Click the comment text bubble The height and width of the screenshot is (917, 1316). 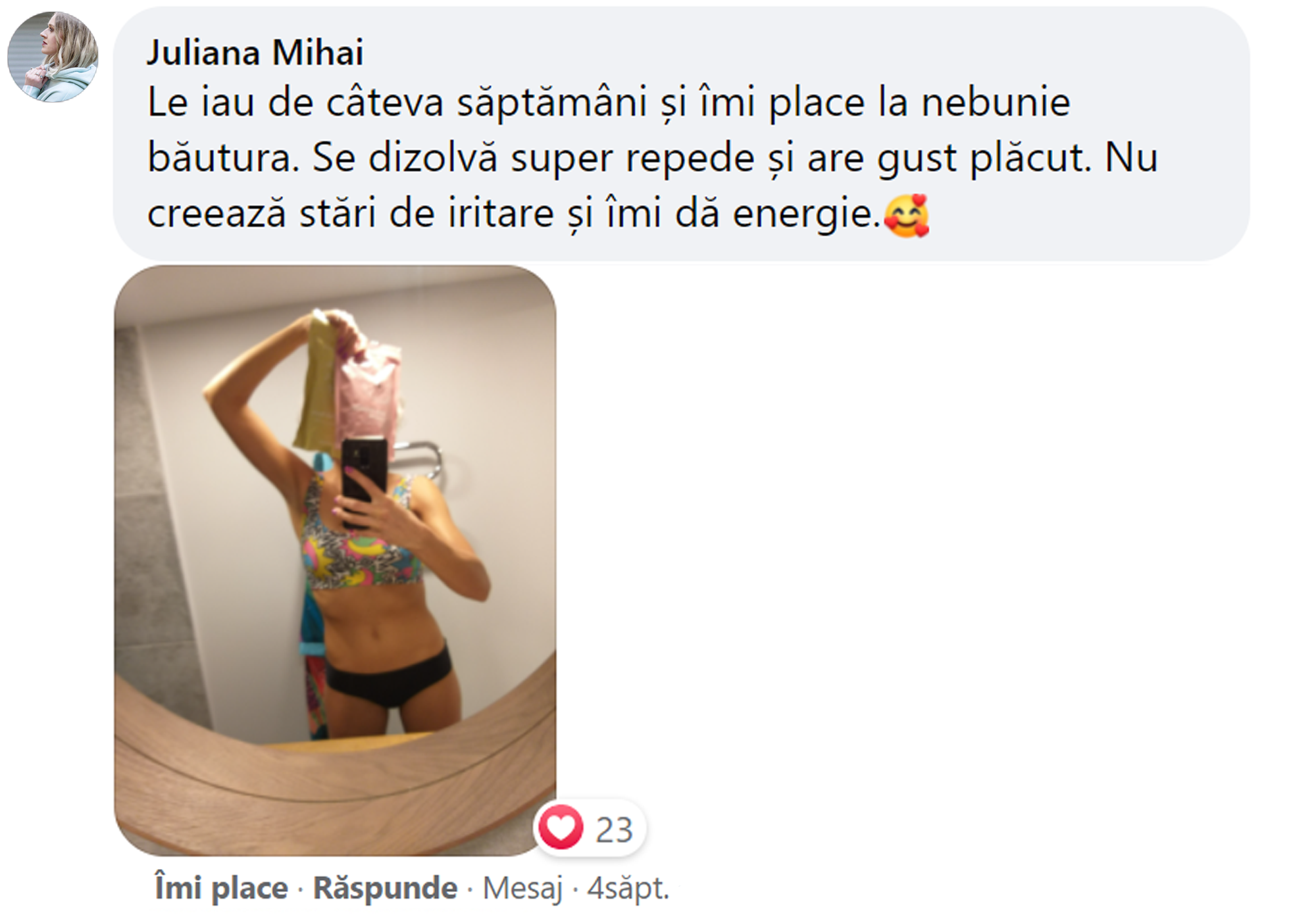[681, 134]
